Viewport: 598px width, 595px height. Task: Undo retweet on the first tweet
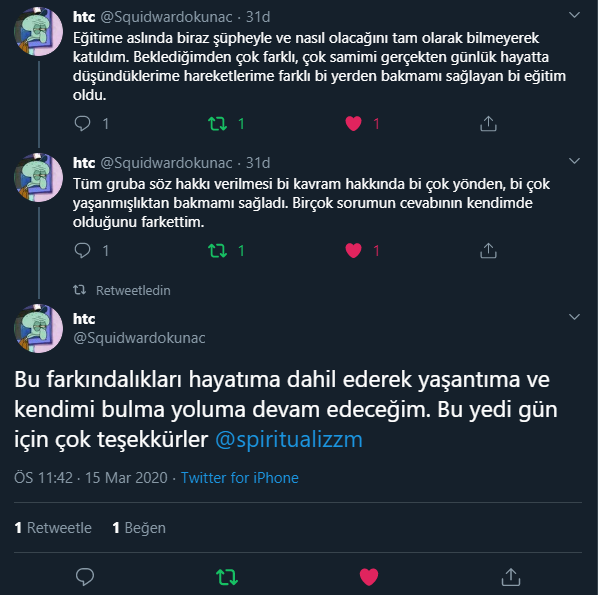point(217,124)
